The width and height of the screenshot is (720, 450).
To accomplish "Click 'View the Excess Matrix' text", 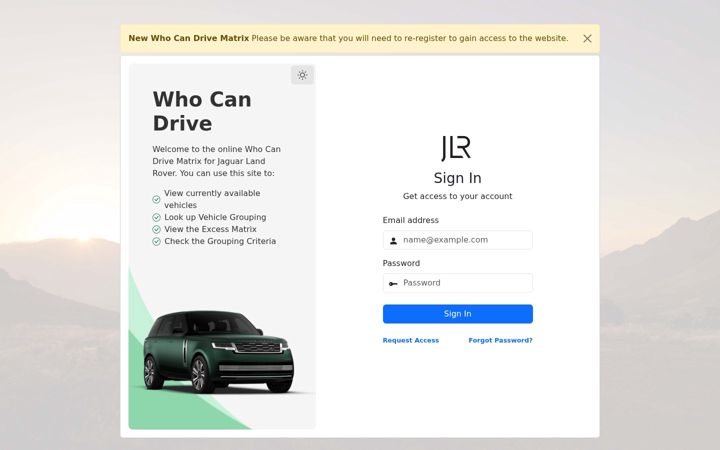I will [210, 229].
